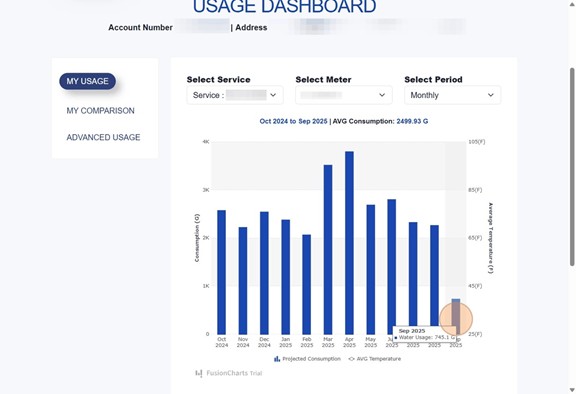
Task: Click the 2K y-axis tick label
Action: tap(206, 238)
